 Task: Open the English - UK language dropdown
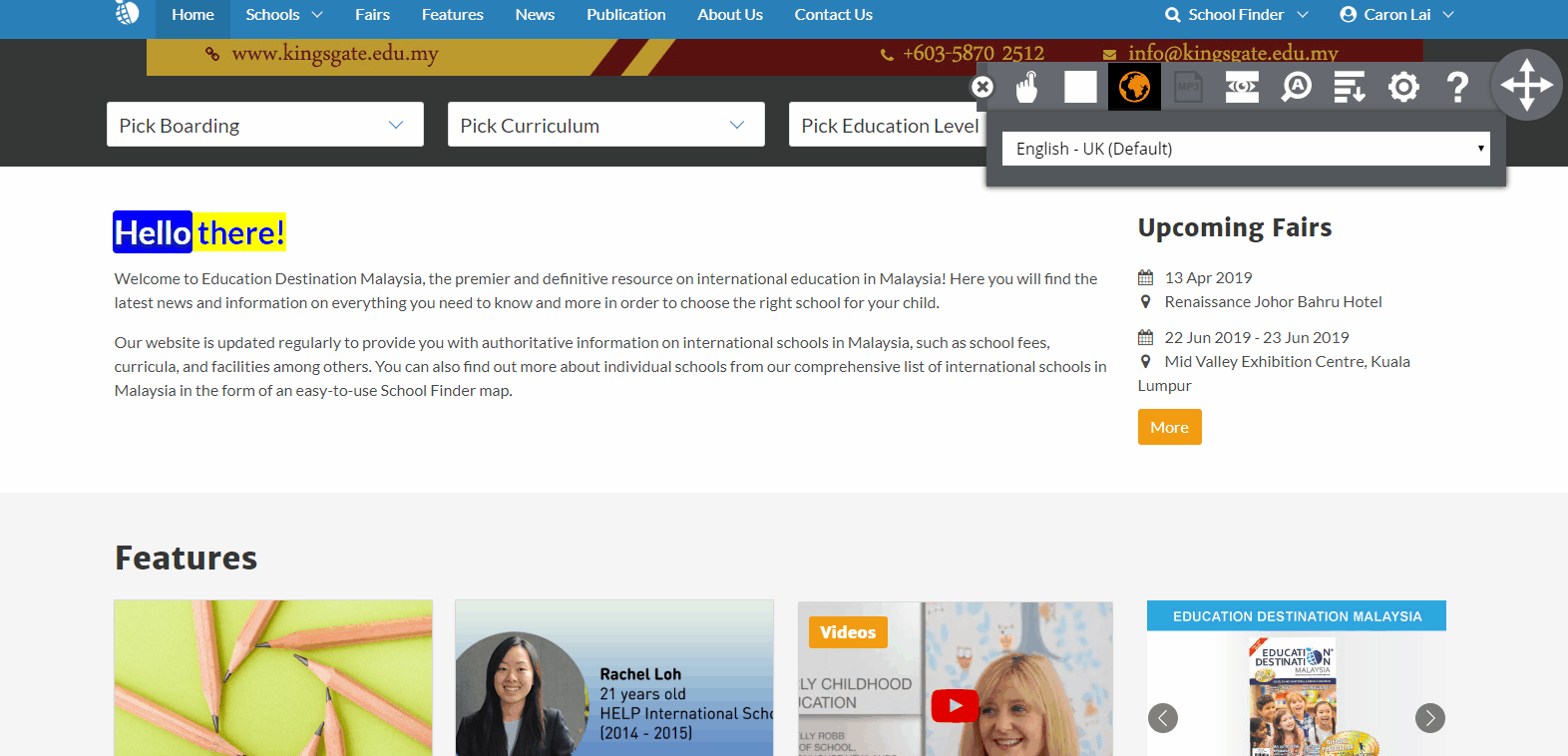click(1245, 149)
